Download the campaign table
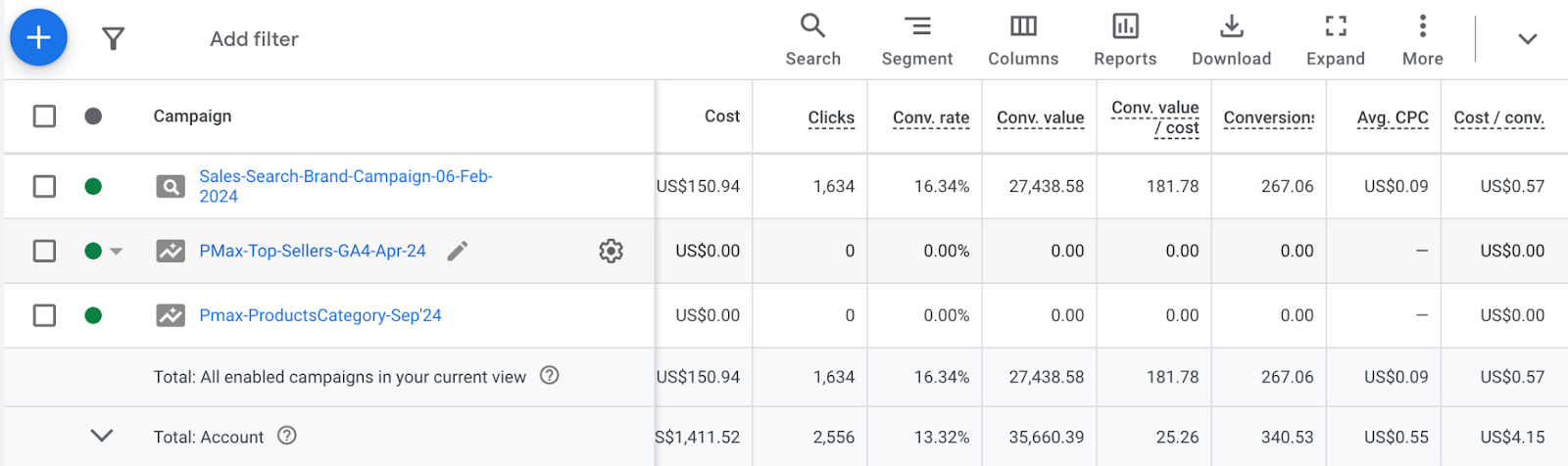 tap(1231, 40)
